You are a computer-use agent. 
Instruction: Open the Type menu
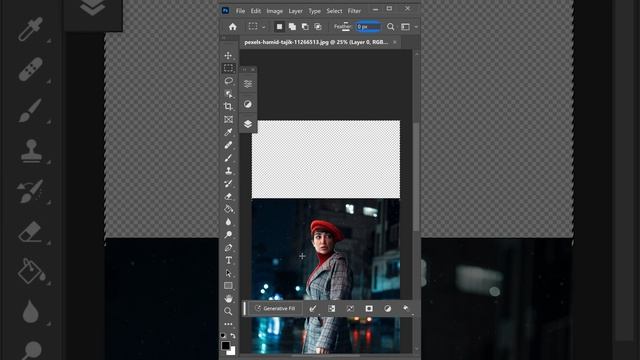314,11
